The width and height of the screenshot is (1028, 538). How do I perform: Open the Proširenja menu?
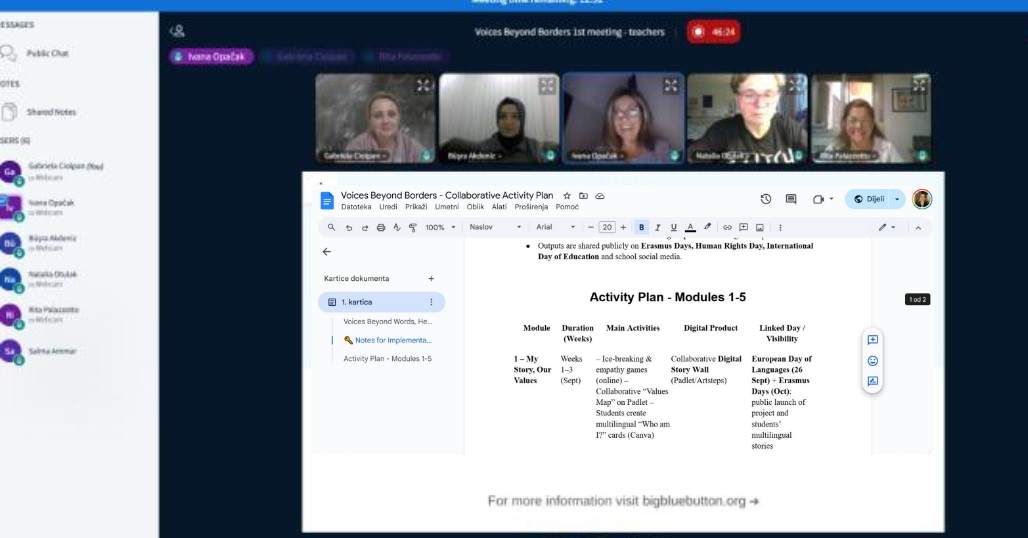(x=531, y=207)
